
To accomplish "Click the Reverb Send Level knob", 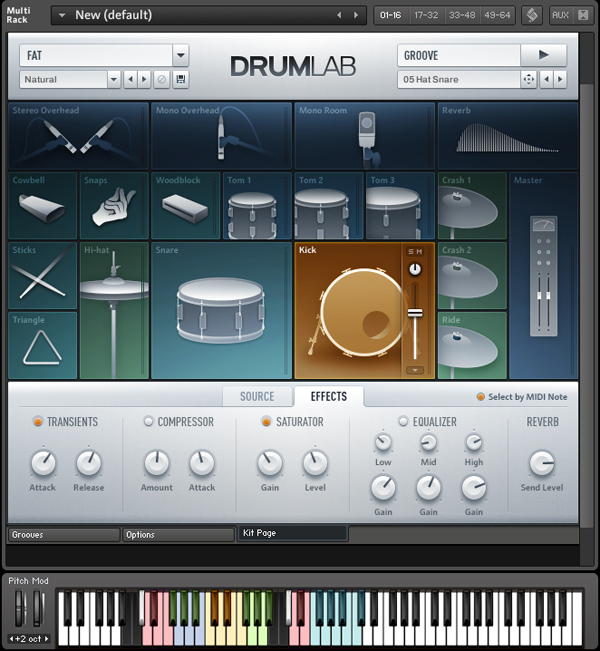I will (x=542, y=463).
